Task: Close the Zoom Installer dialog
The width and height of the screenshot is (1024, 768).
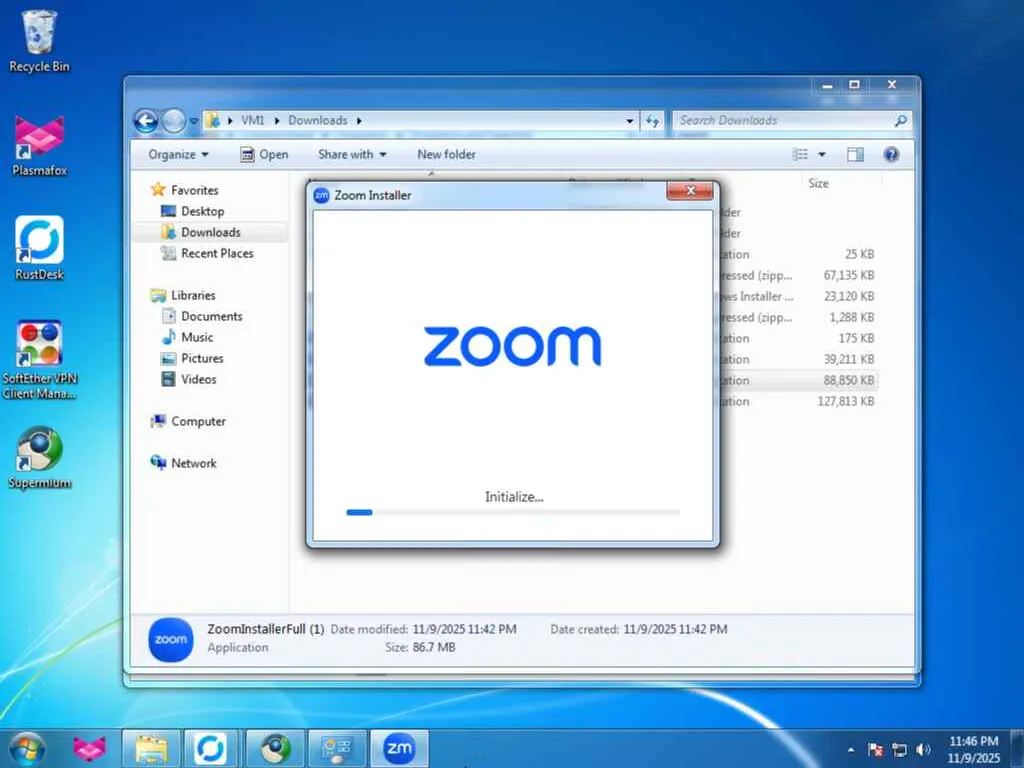Action: coord(690,191)
